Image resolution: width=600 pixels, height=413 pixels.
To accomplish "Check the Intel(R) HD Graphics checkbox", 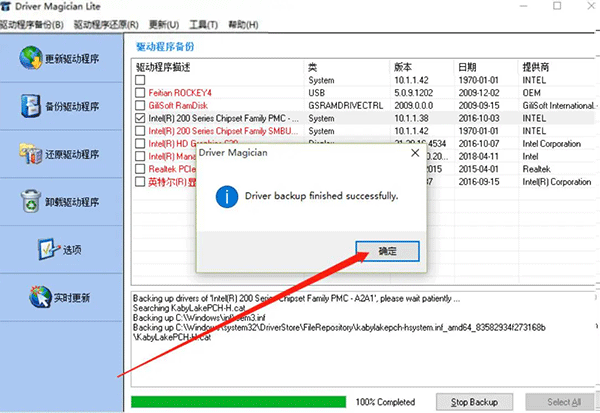I will click(140, 144).
